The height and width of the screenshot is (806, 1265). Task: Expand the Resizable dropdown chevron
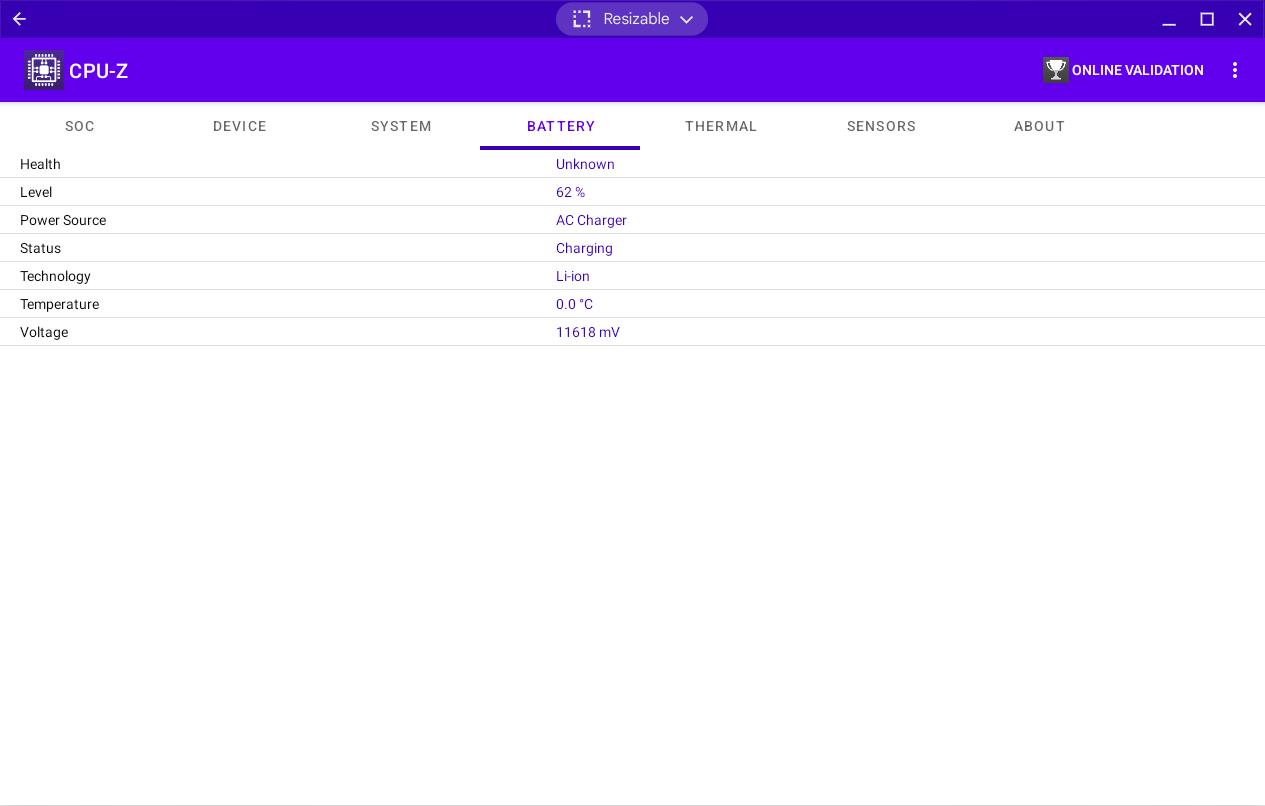(686, 19)
